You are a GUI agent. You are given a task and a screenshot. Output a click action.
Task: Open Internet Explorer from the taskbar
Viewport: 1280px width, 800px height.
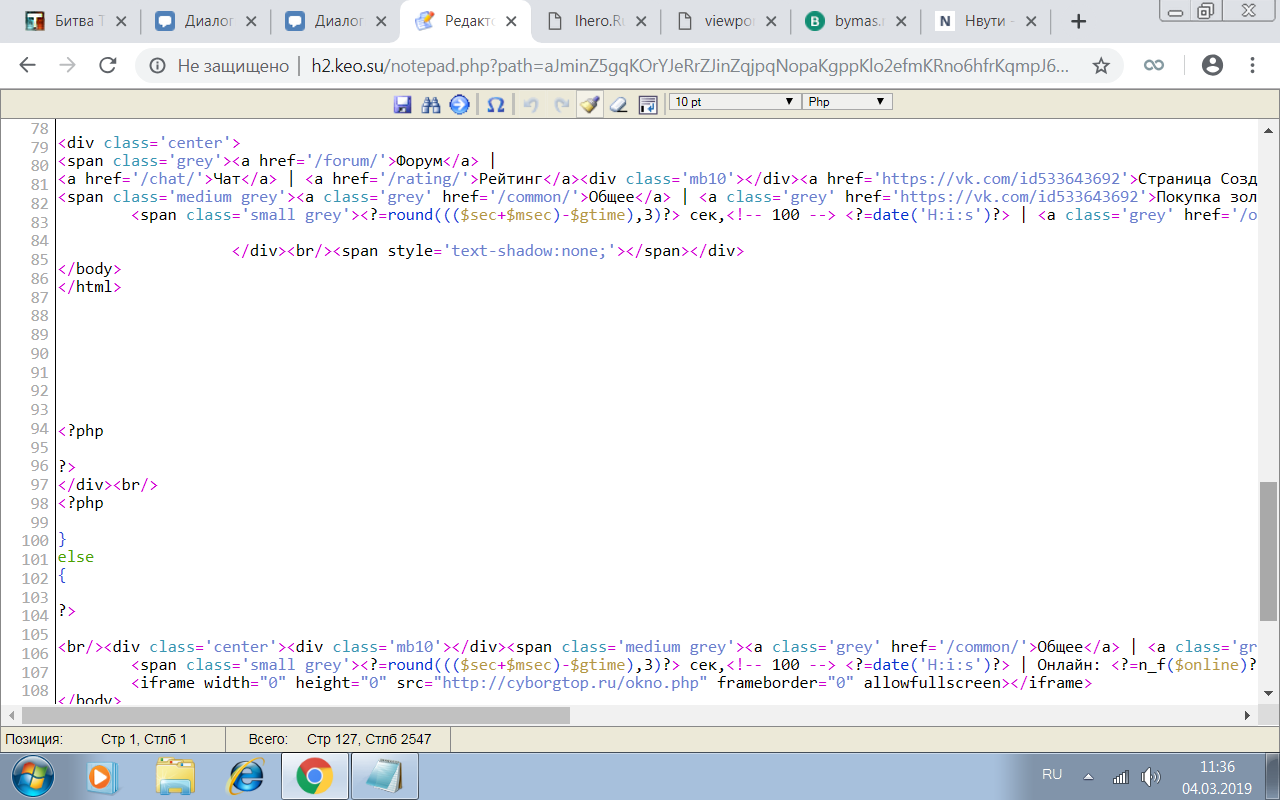point(245,776)
